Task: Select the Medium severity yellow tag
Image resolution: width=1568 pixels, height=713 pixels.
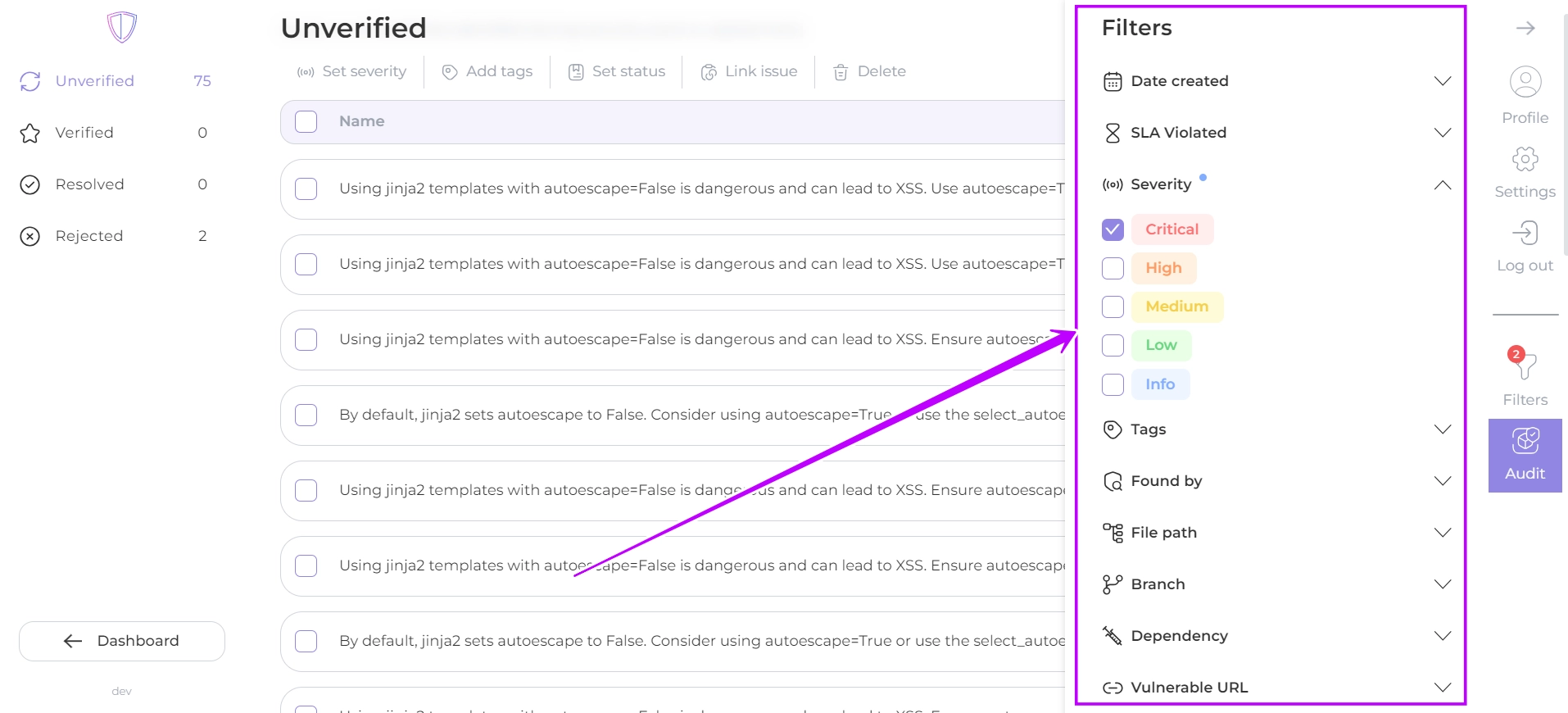Action: (x=1176, y=307)
